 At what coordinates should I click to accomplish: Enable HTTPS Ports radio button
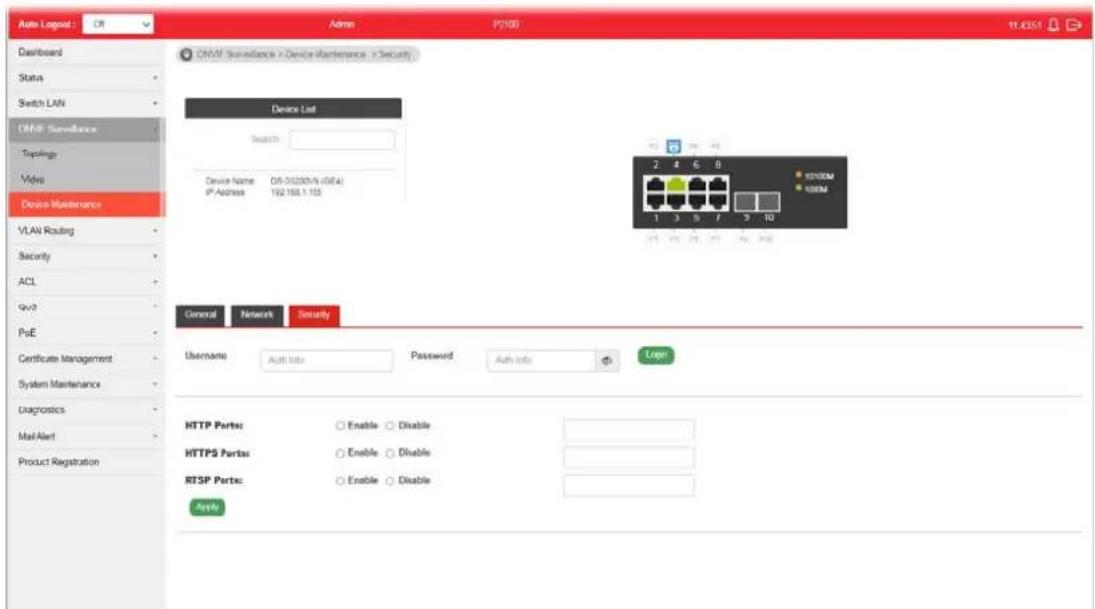click(x=340, y=453)
